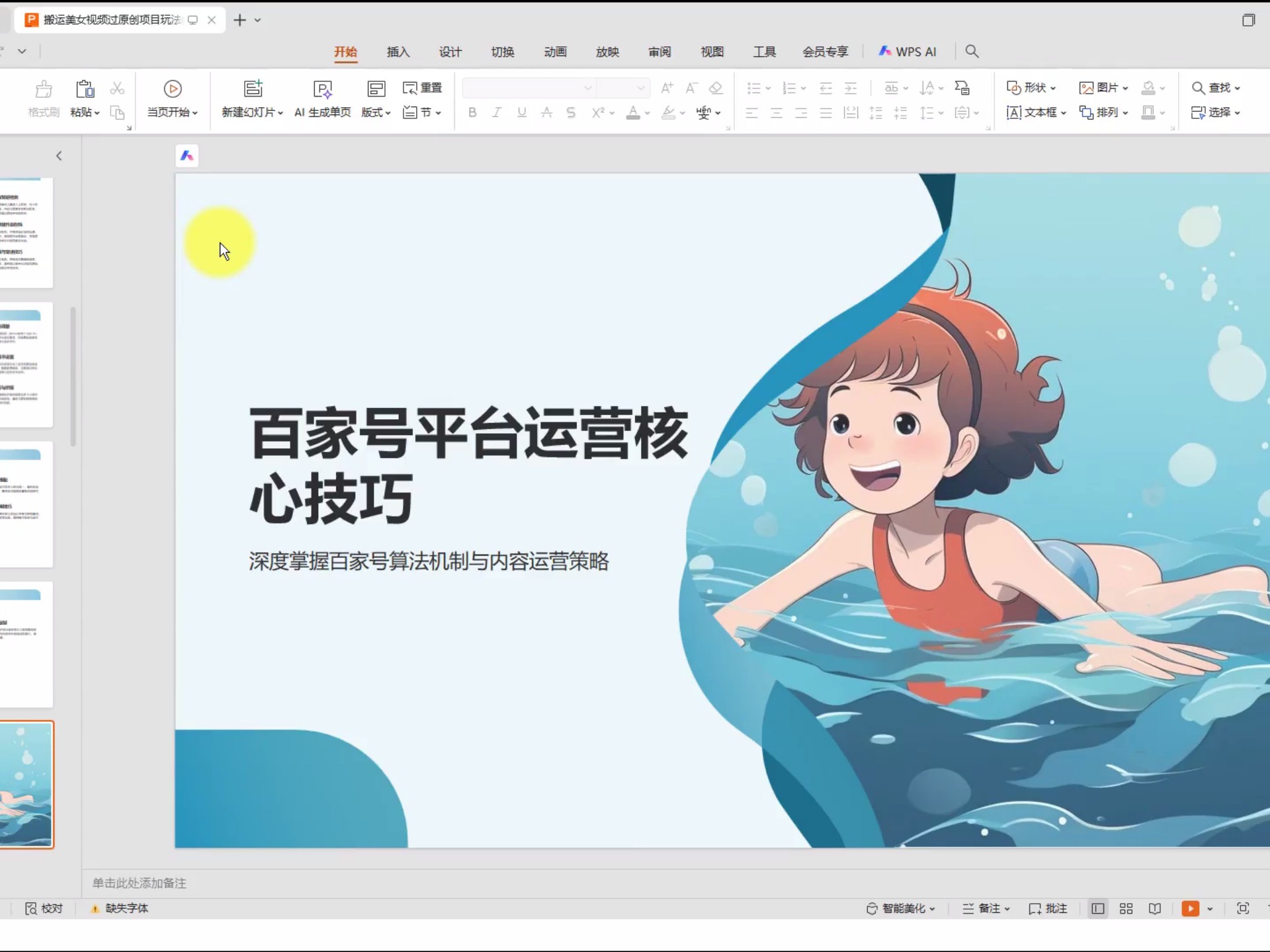The height and width of the screenshot is (952, 1270).
Task: Click the shape fill color icon
Action: click(x=1148, y=88)
